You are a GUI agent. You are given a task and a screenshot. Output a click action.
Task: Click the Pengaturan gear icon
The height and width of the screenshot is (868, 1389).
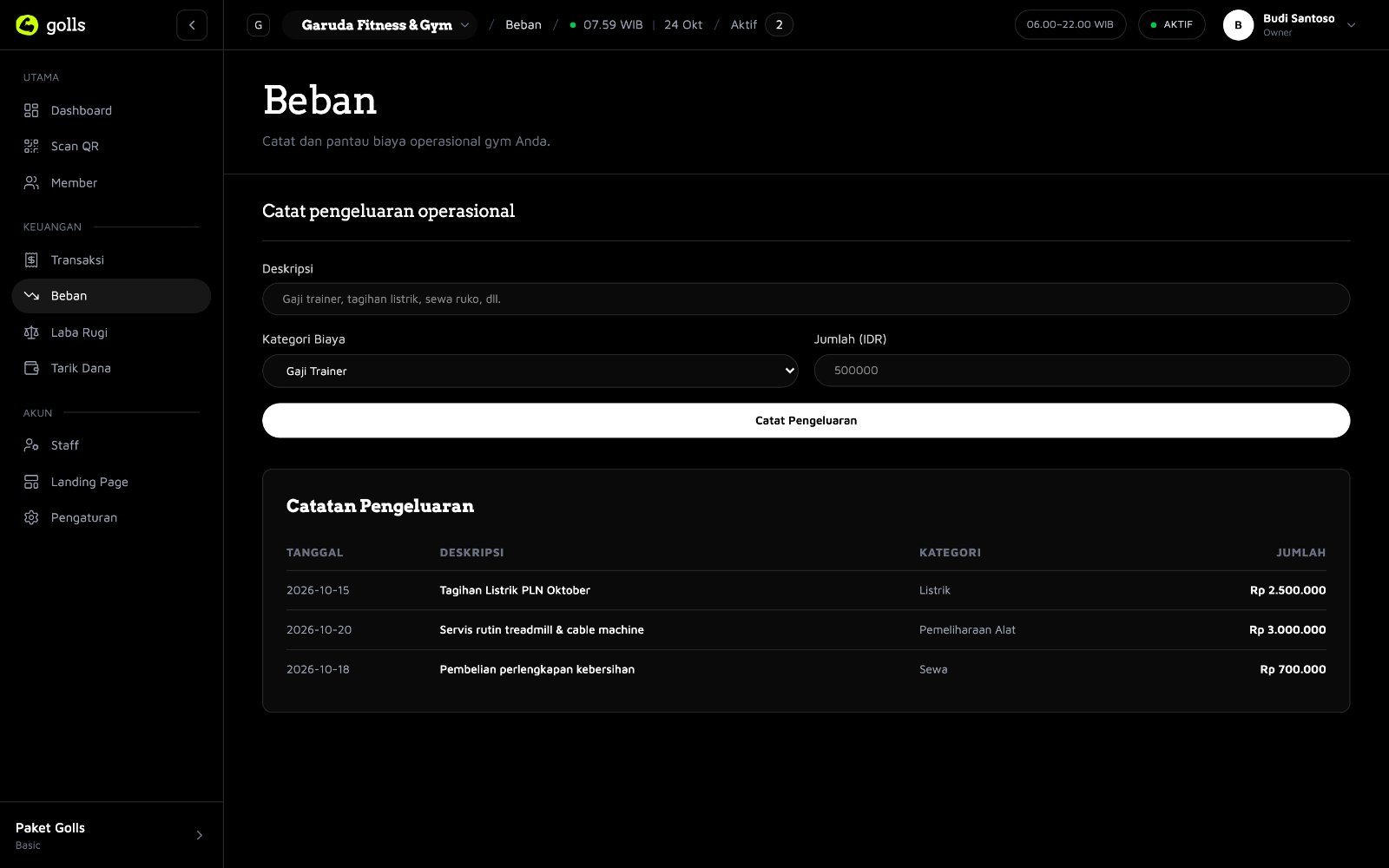point(31,517)
